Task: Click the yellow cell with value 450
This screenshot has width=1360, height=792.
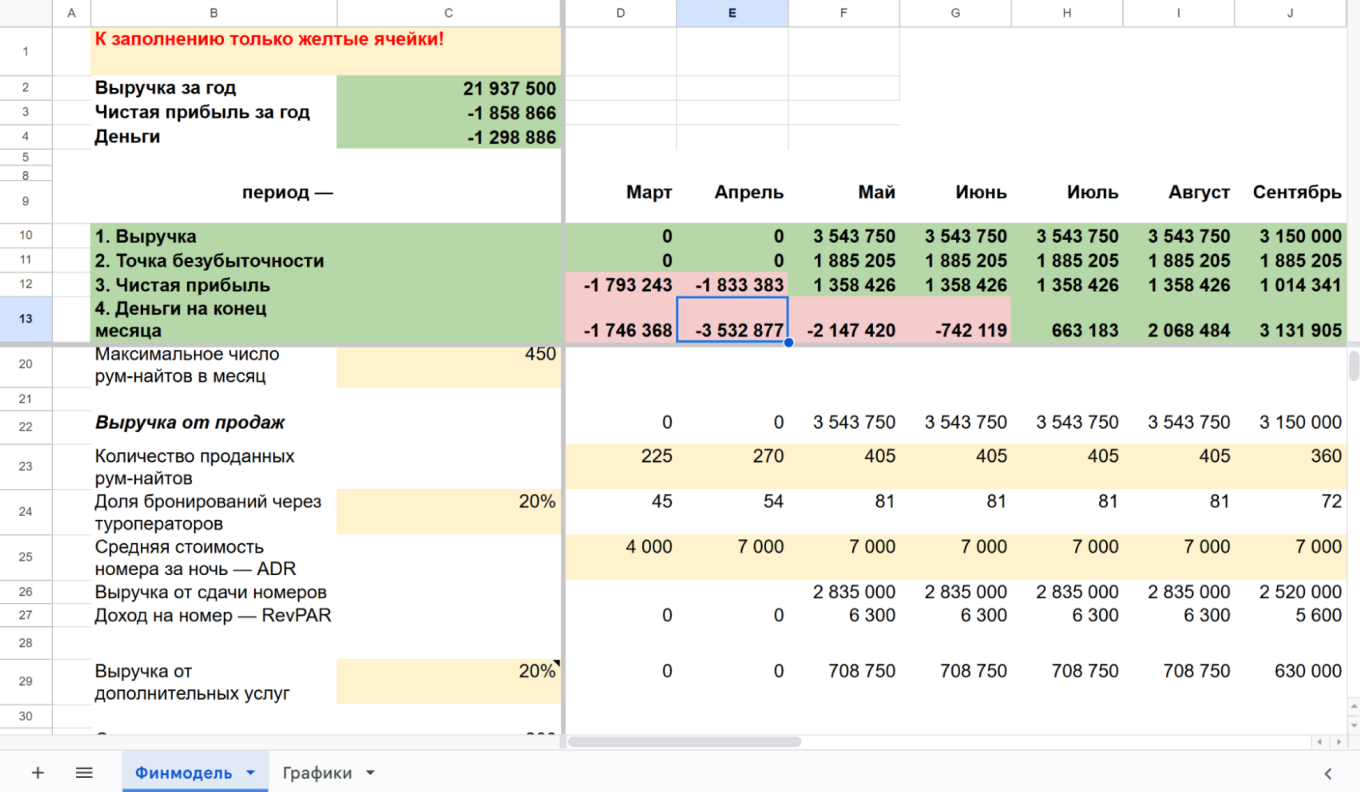Action: coord(449,365)
